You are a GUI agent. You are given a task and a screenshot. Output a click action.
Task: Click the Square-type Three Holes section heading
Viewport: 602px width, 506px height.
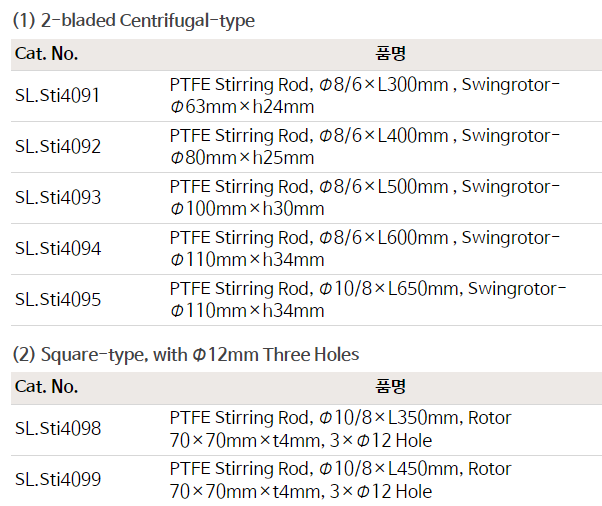point(185,354)
